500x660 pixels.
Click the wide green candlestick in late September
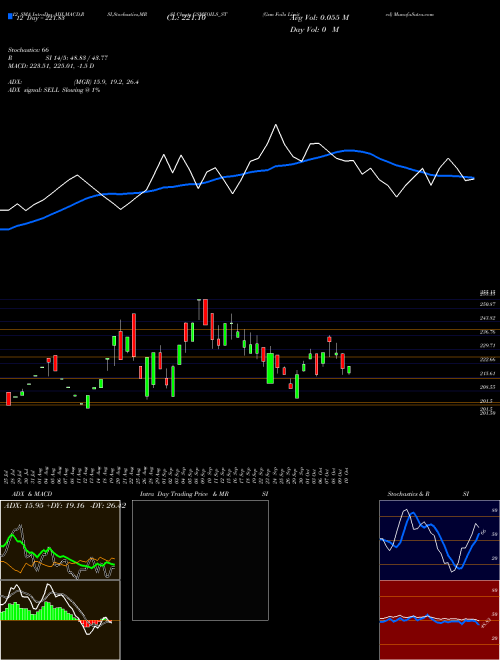(x=270, y=368)
